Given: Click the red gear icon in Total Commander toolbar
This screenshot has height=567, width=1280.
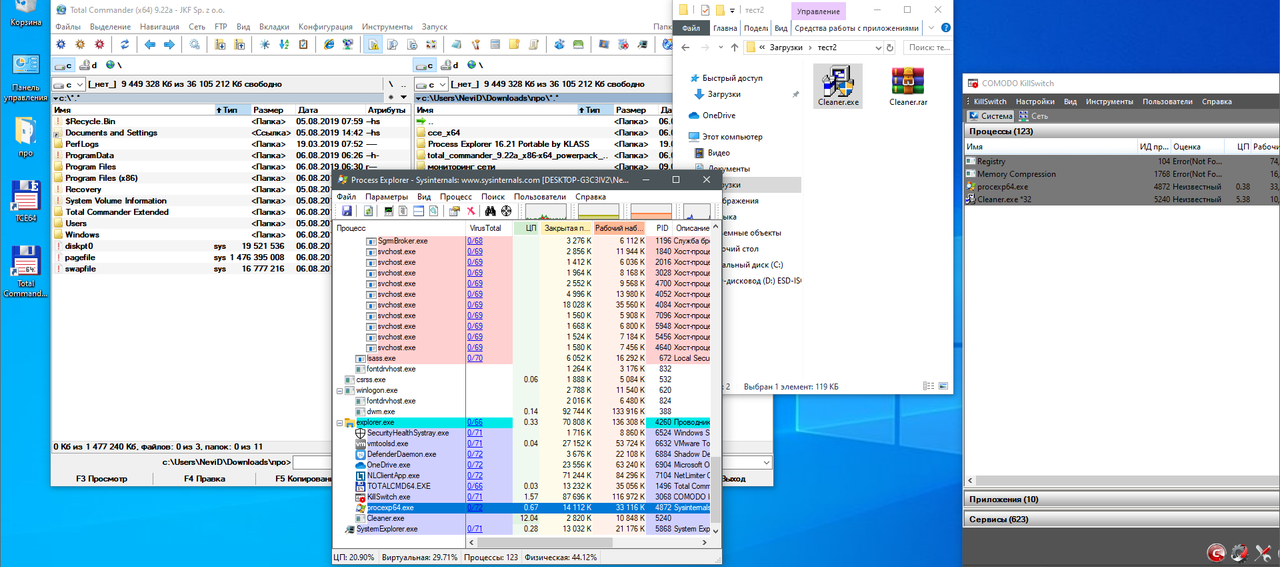Looking at the screenshot, I should pos(99,44).
